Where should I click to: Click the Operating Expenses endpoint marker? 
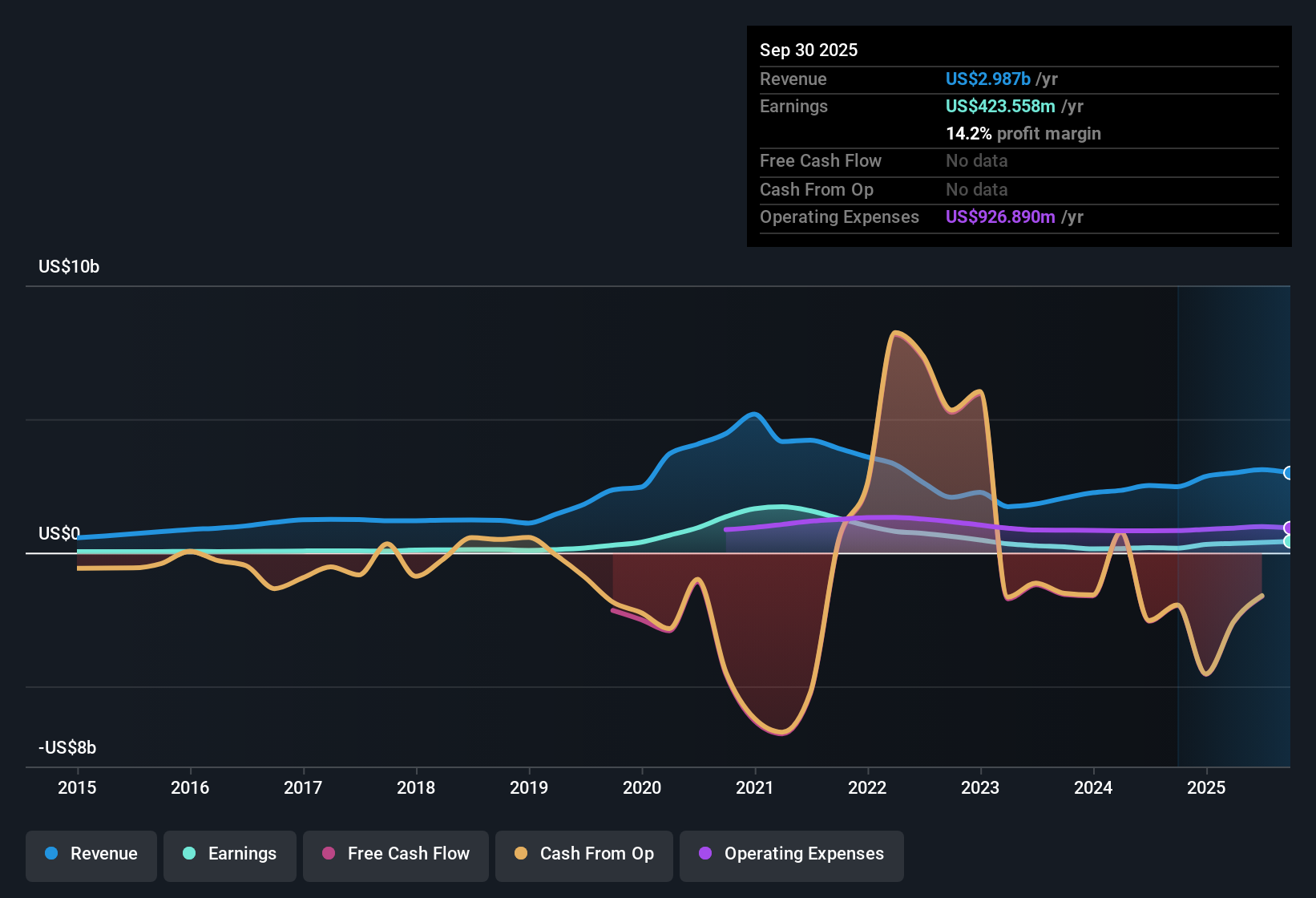1288,528
